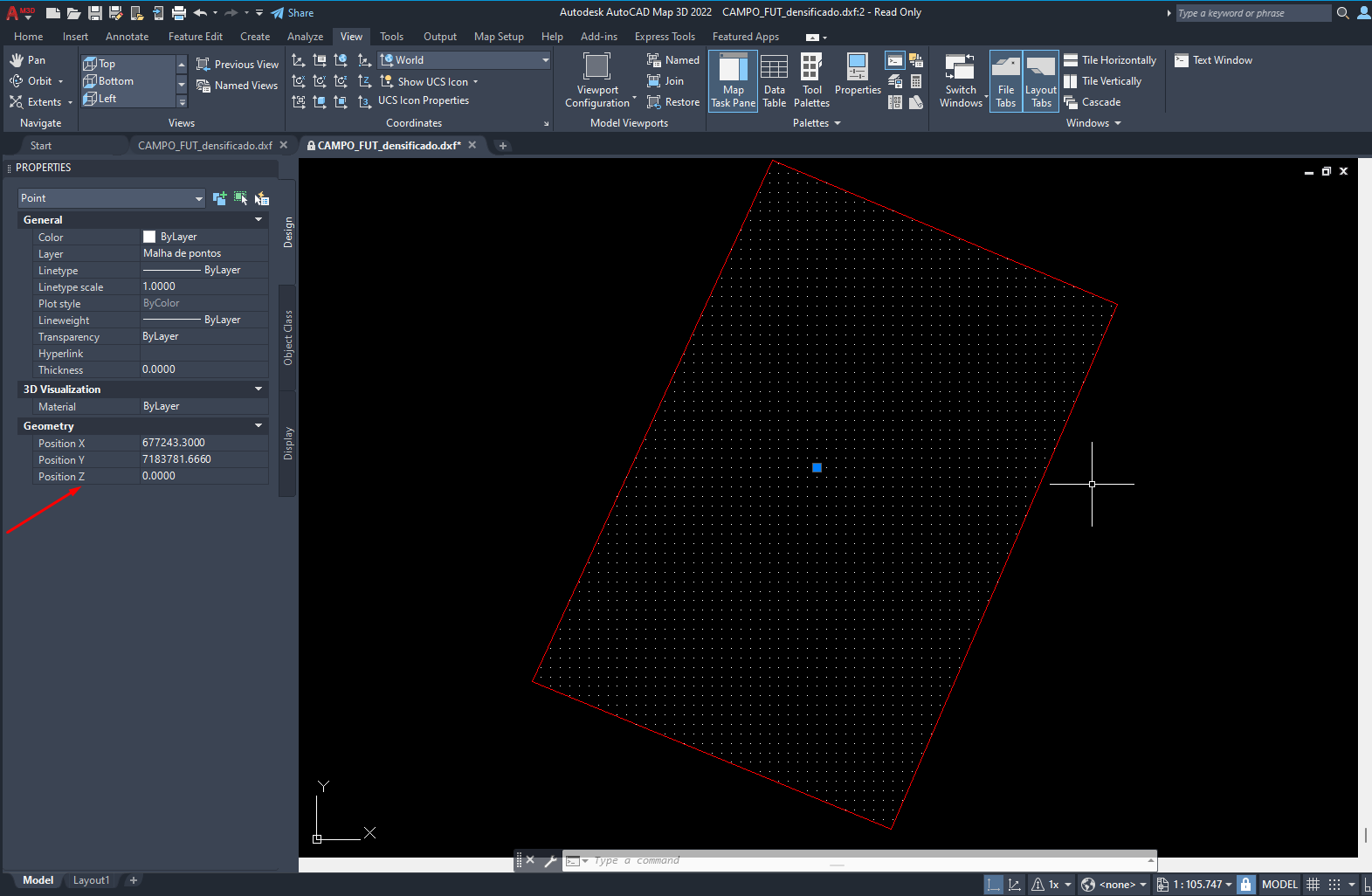Open Named Views manager

pos(238,86)
